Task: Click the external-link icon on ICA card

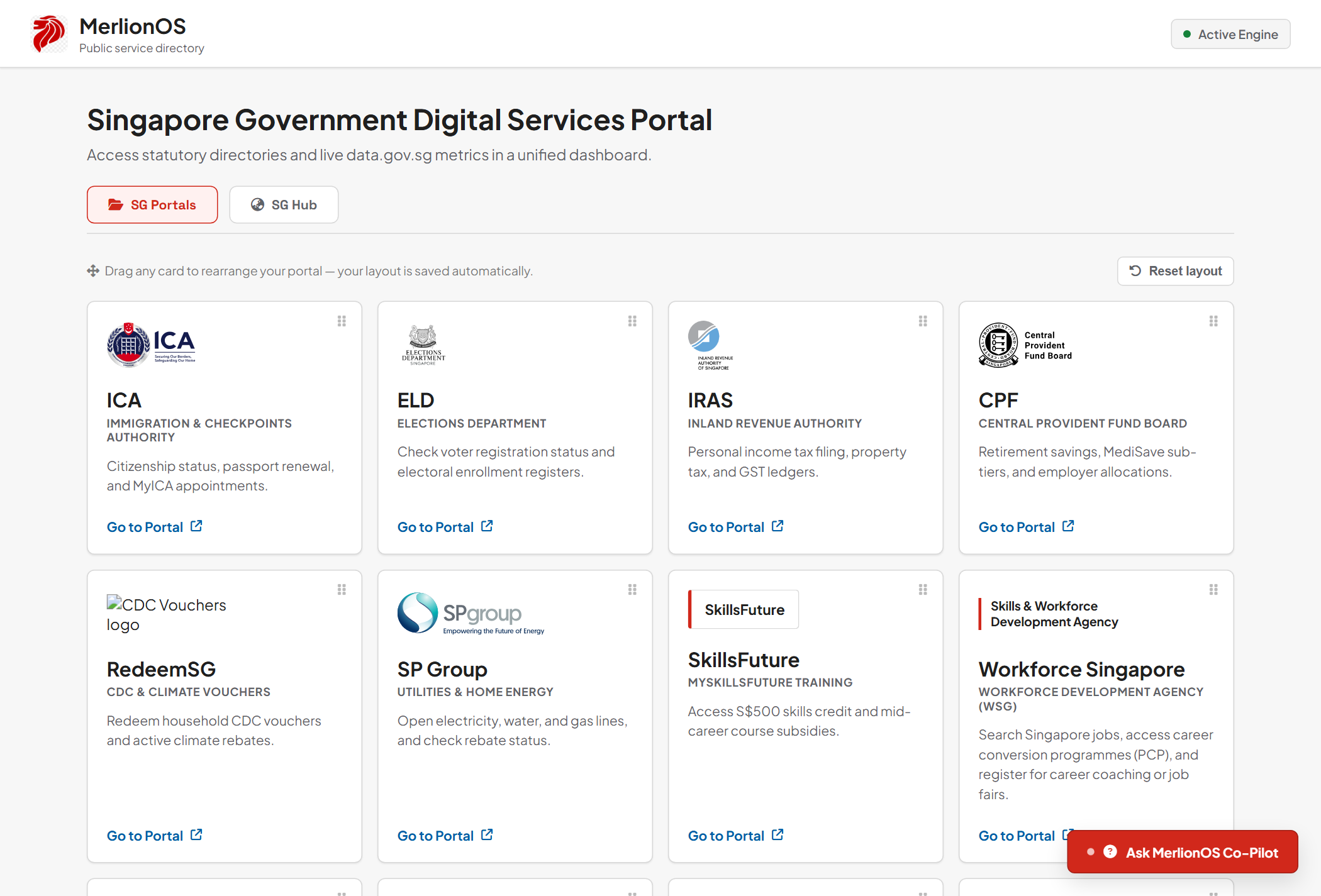Action: coord(196,526)
